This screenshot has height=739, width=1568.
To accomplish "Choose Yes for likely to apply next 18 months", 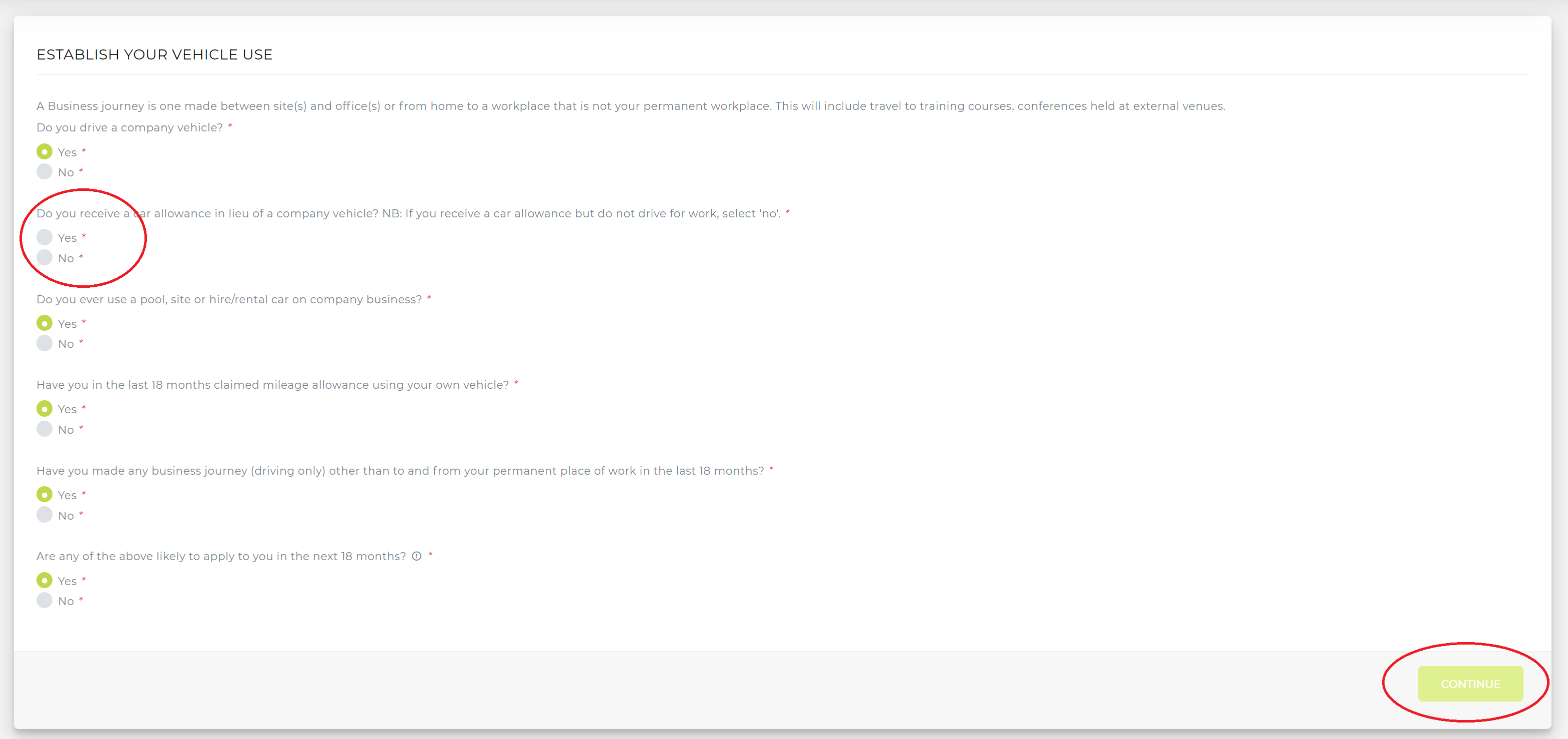I will coord(44,580).
